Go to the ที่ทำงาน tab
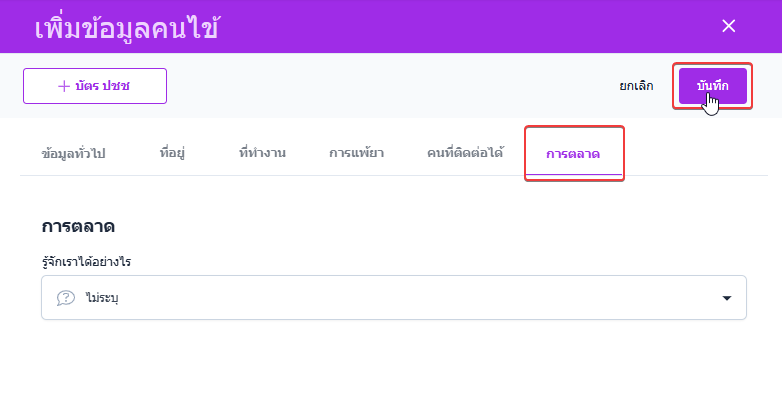This screenshot has width=782, height=404. click(262, 153)
